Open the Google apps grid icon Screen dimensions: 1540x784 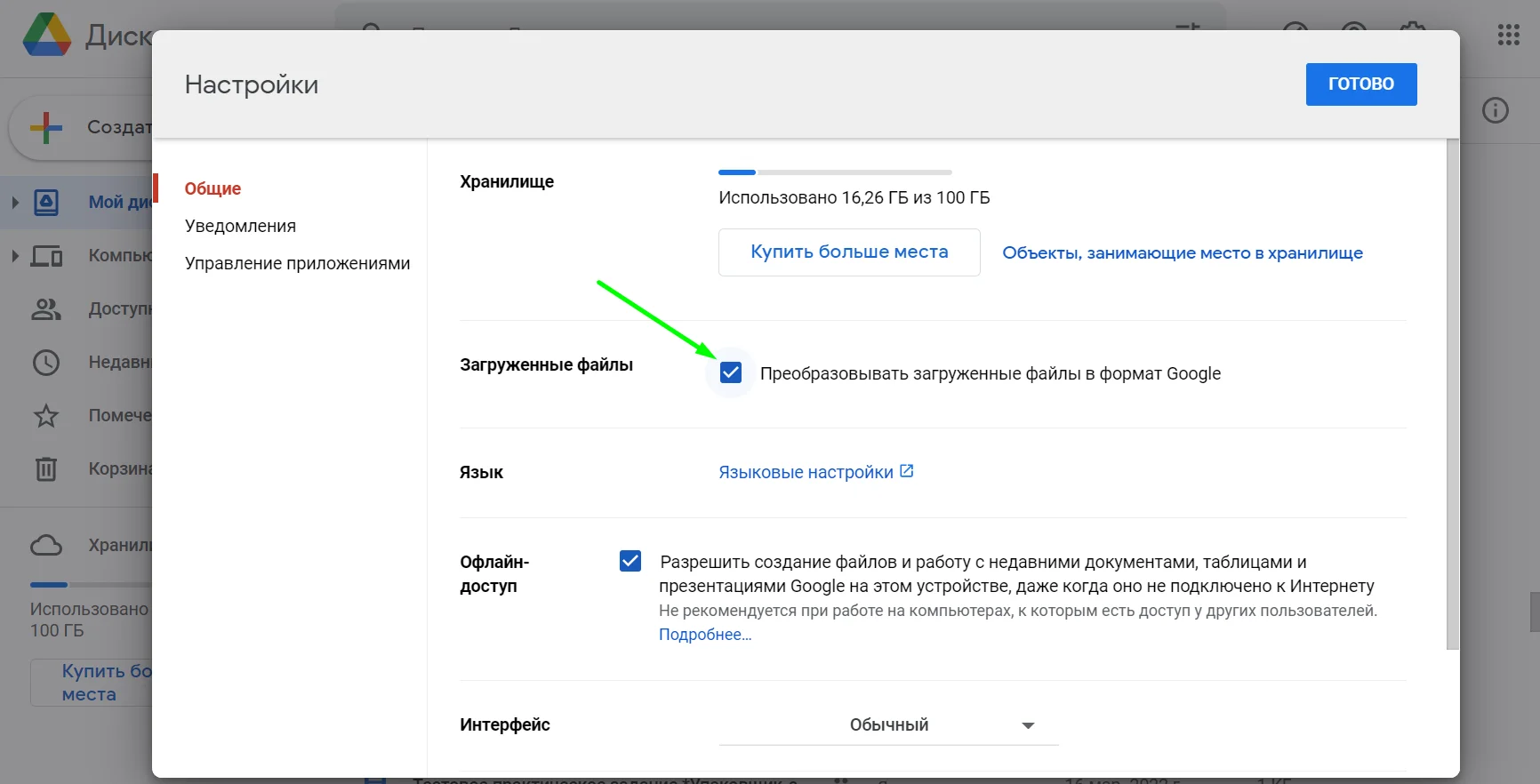coord(1508,36)
